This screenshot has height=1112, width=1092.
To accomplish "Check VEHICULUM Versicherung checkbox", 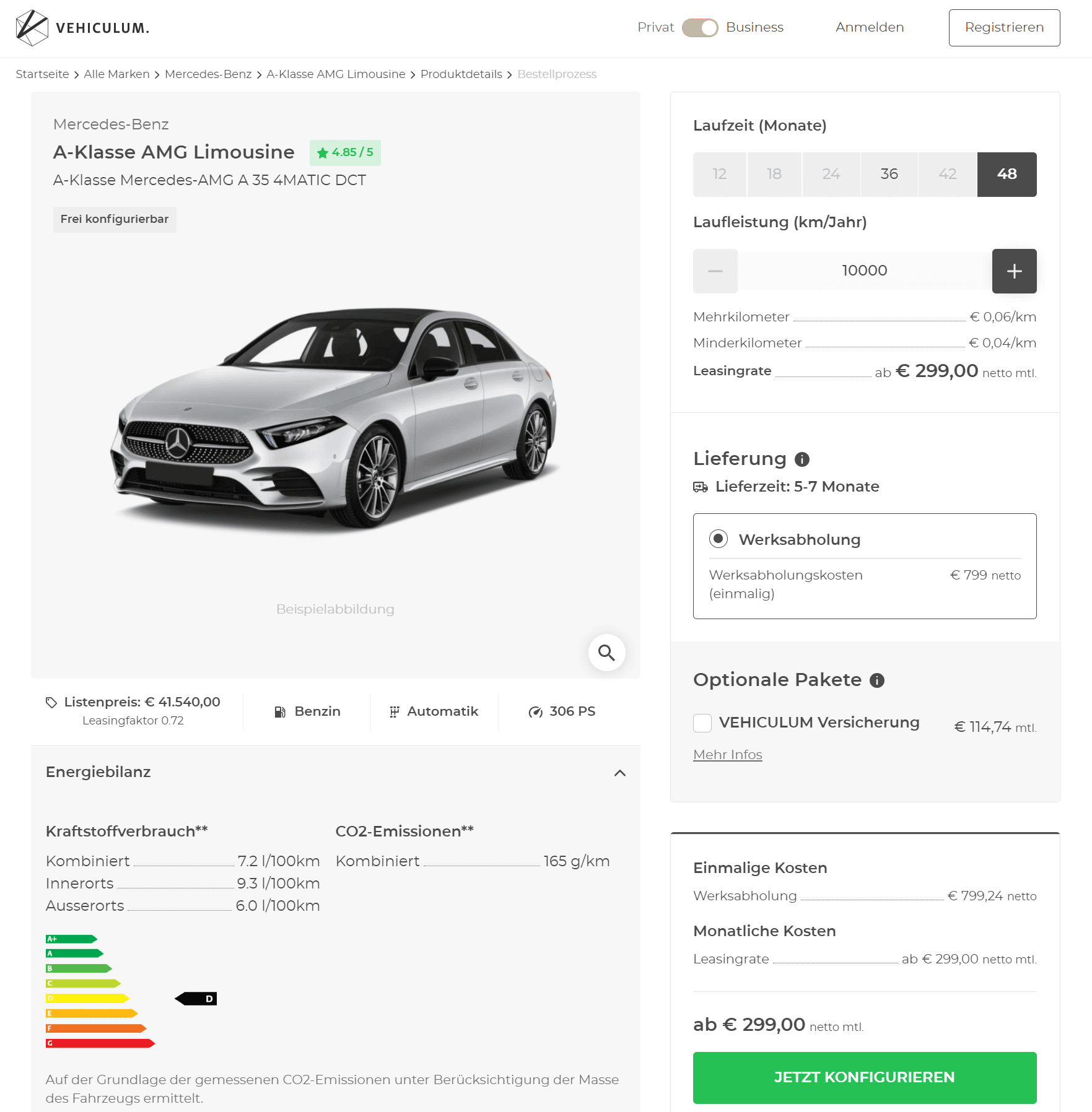I will [702, 723].
